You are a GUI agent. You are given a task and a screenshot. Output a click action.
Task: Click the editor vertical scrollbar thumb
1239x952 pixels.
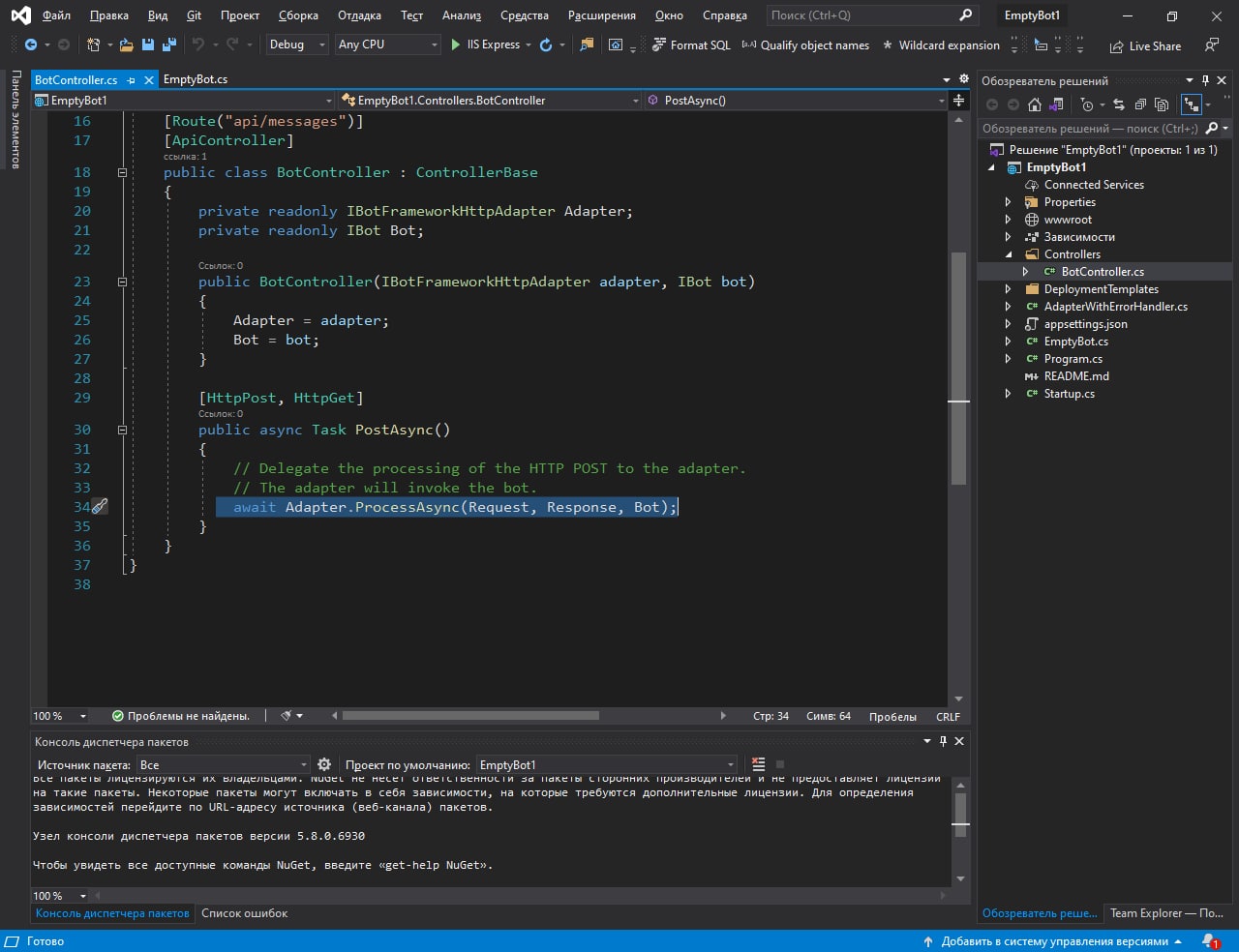(x=958, y=368)
